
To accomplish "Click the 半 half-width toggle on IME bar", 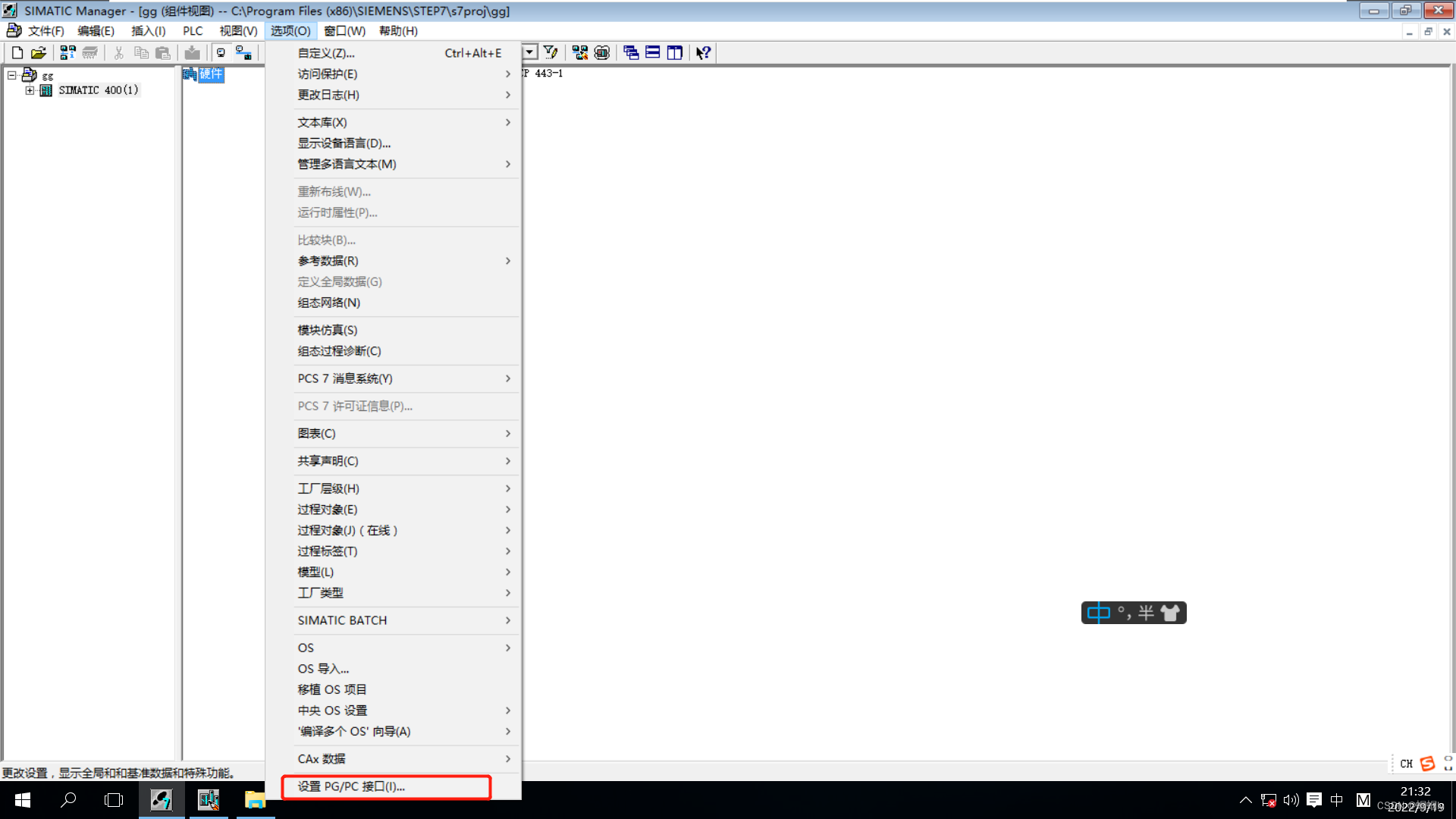I will (x=1146, y=613).
